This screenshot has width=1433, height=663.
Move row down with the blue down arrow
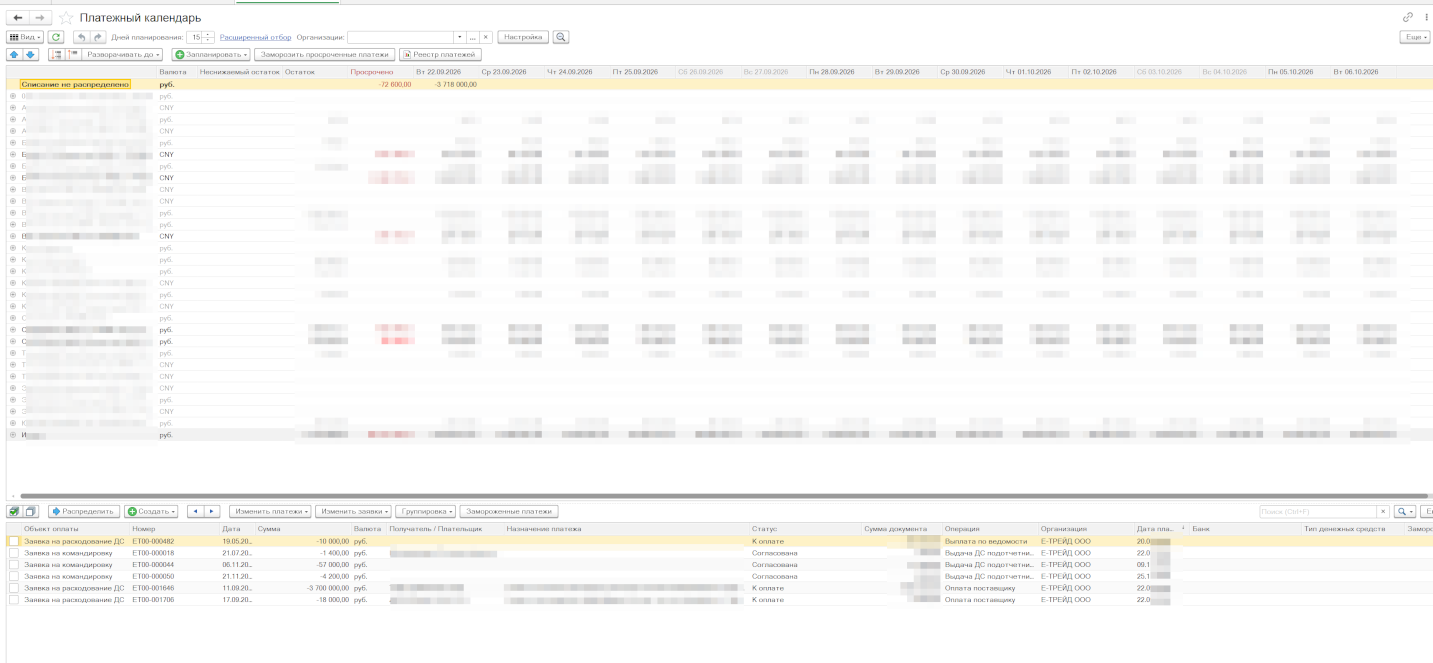coord(30,54)
